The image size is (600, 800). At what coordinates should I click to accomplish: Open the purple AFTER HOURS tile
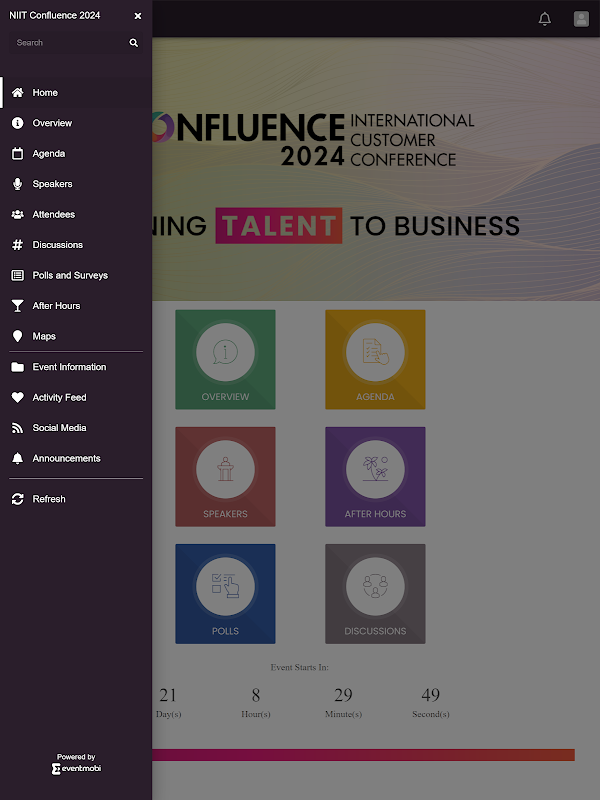pos(375,477)
